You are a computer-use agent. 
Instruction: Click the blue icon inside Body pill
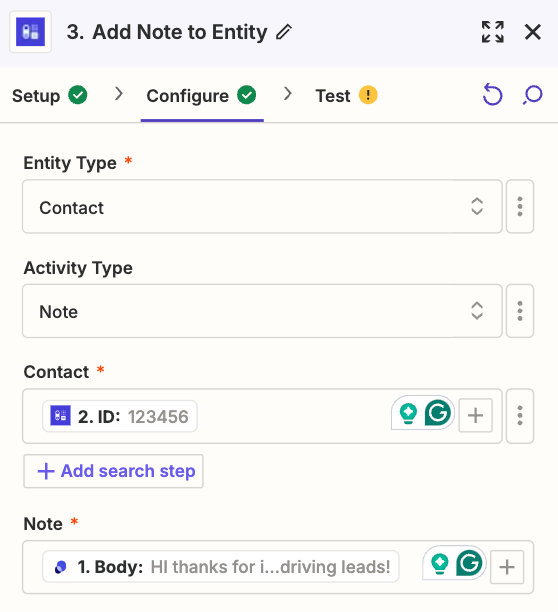(x=60, y=567)
